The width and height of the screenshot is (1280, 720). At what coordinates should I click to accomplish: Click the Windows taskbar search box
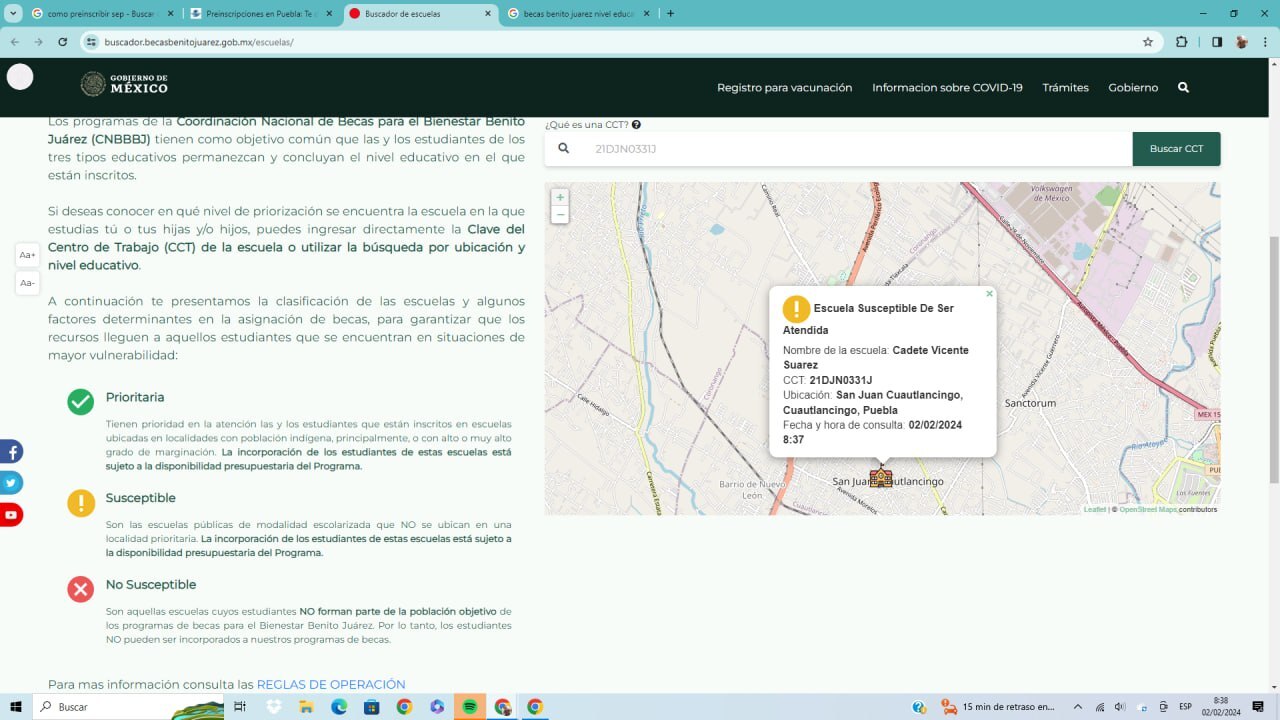(x=130, y=707)
